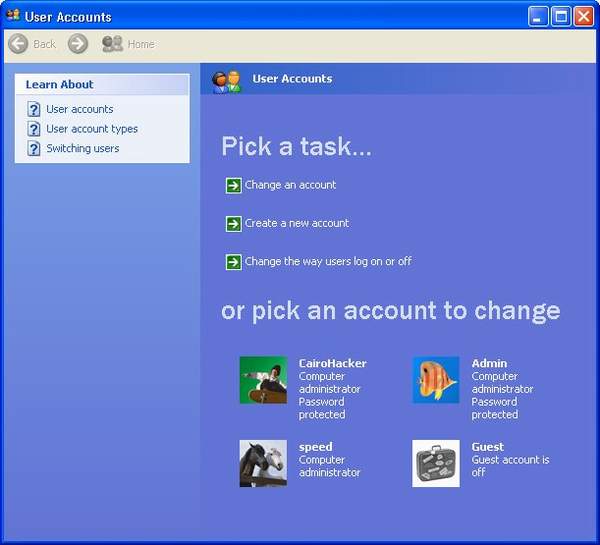Open the Switching users help topic

83,148
